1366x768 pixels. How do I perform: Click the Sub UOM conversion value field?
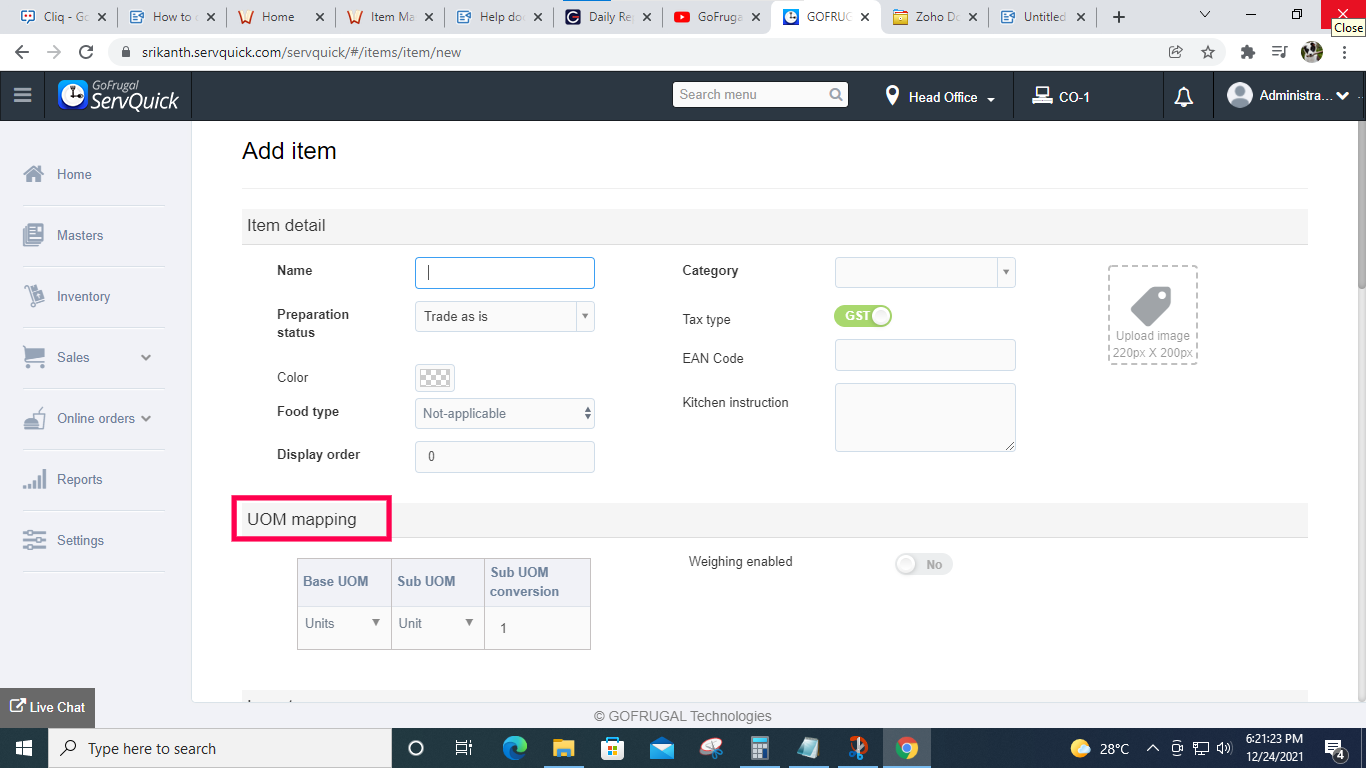(x=537, y=628)
